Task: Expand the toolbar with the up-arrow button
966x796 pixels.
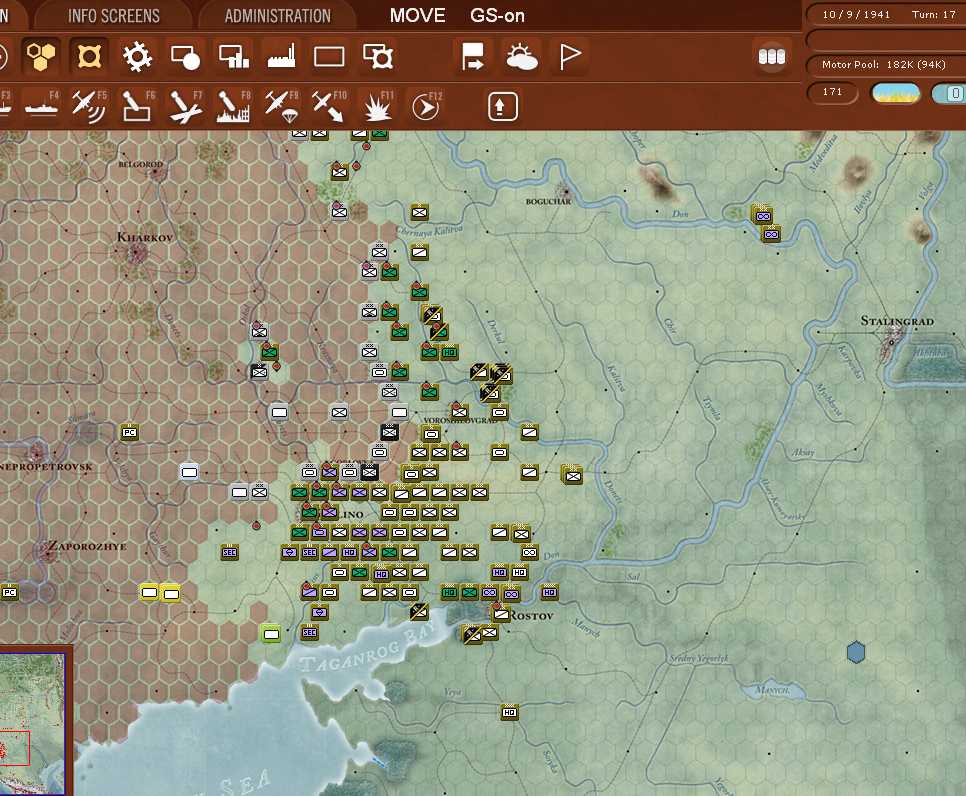Action: click(502, 105)
